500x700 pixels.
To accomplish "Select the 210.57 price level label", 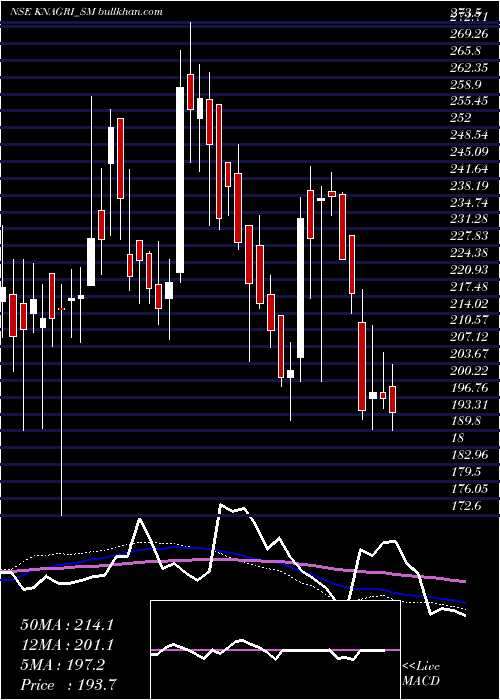I will click(468, 321).
